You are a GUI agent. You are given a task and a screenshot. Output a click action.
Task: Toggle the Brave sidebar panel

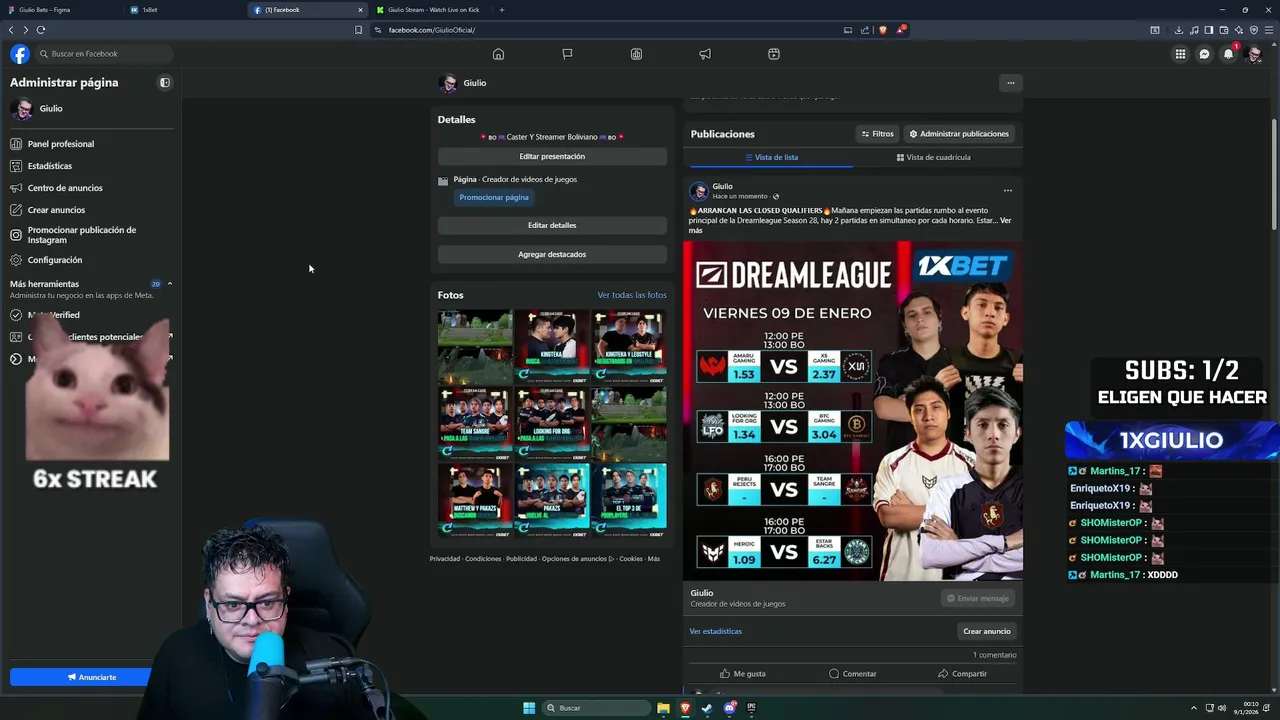[x=1209, y=30]
